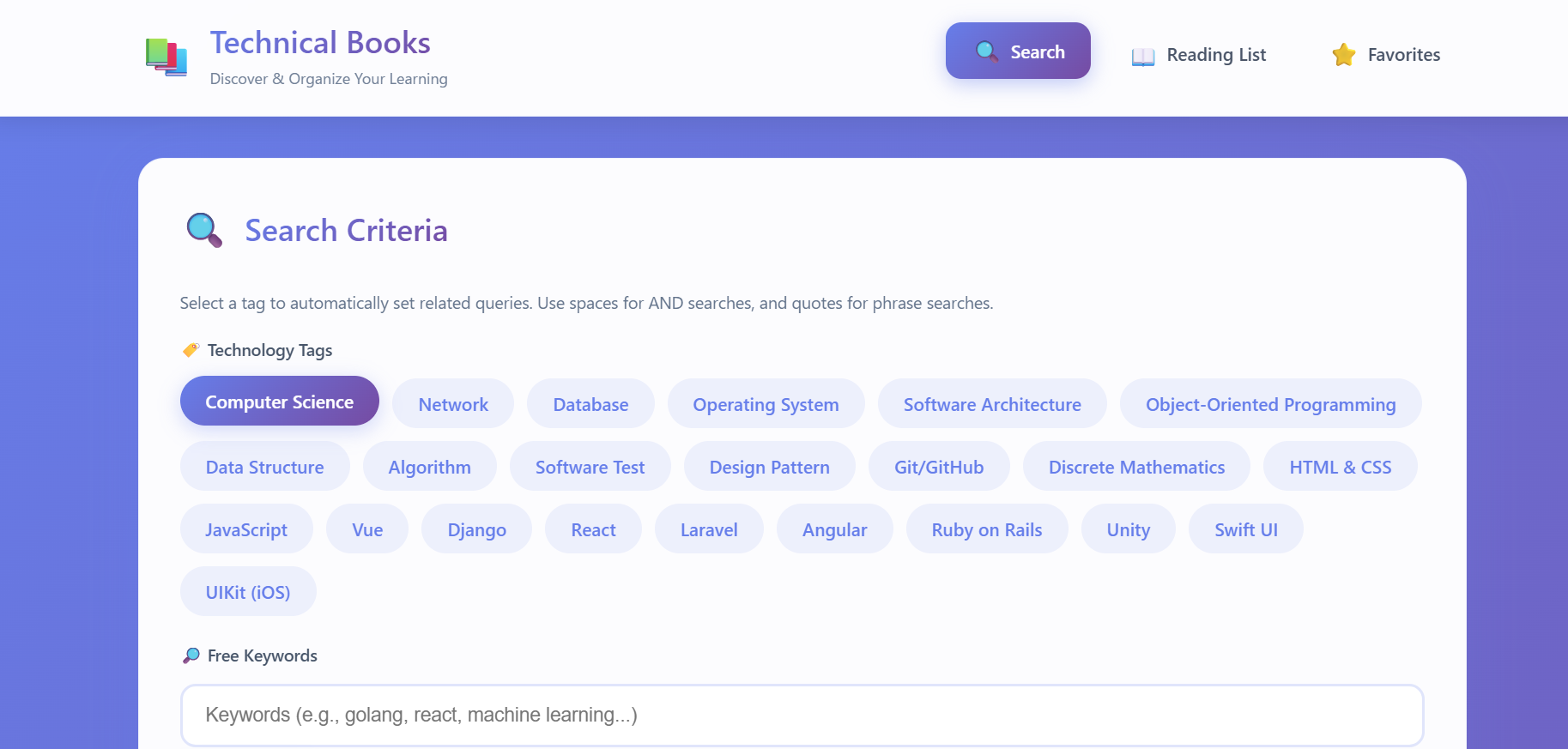Pick the Angular tag
The height and width of the screenshot is (749, 1568).
834,529
